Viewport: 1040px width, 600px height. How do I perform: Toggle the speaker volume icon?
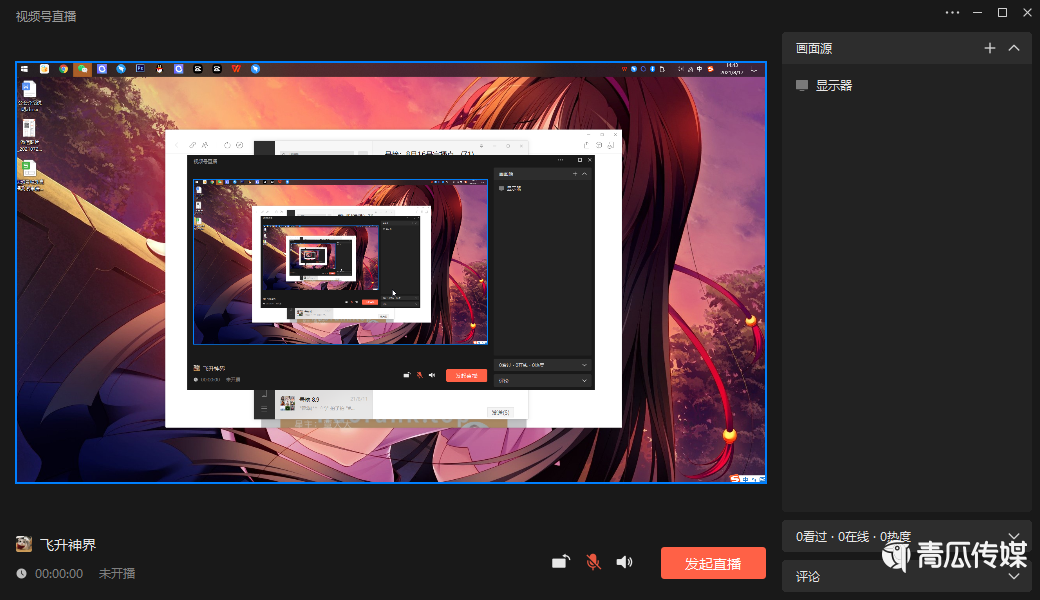coord(625,562)
